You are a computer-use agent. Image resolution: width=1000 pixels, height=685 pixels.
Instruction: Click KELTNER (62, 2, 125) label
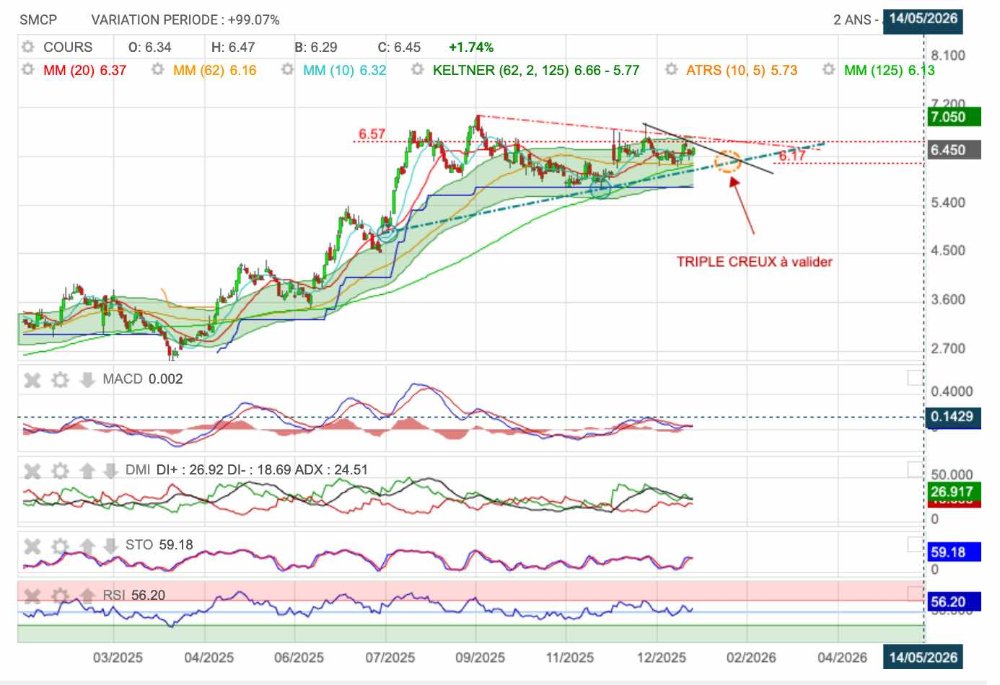pos(536,70)
